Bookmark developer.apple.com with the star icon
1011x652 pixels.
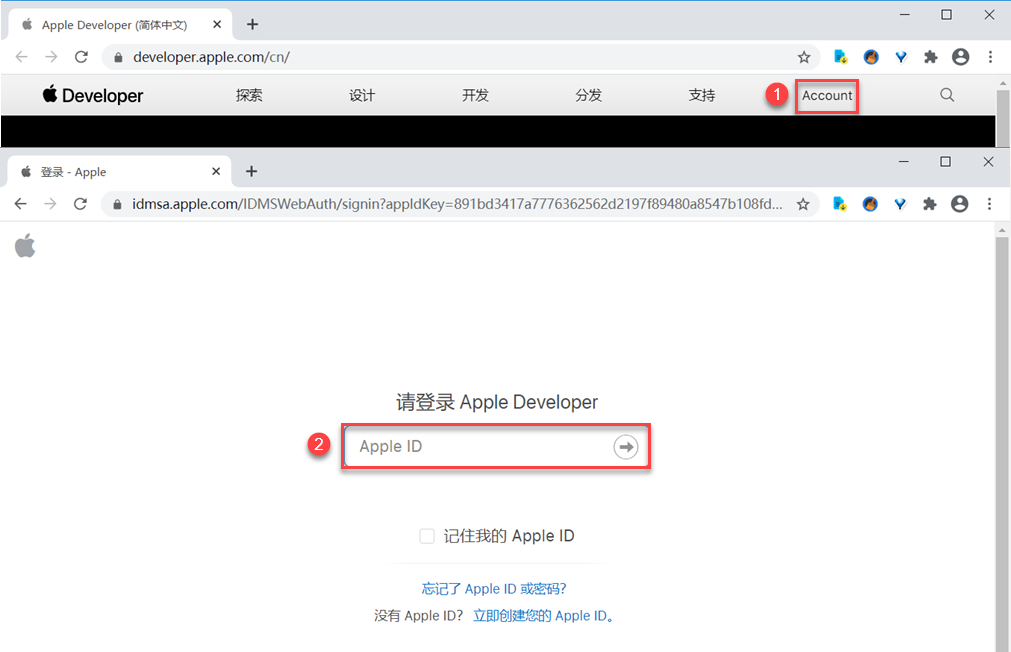click(803, 57)
